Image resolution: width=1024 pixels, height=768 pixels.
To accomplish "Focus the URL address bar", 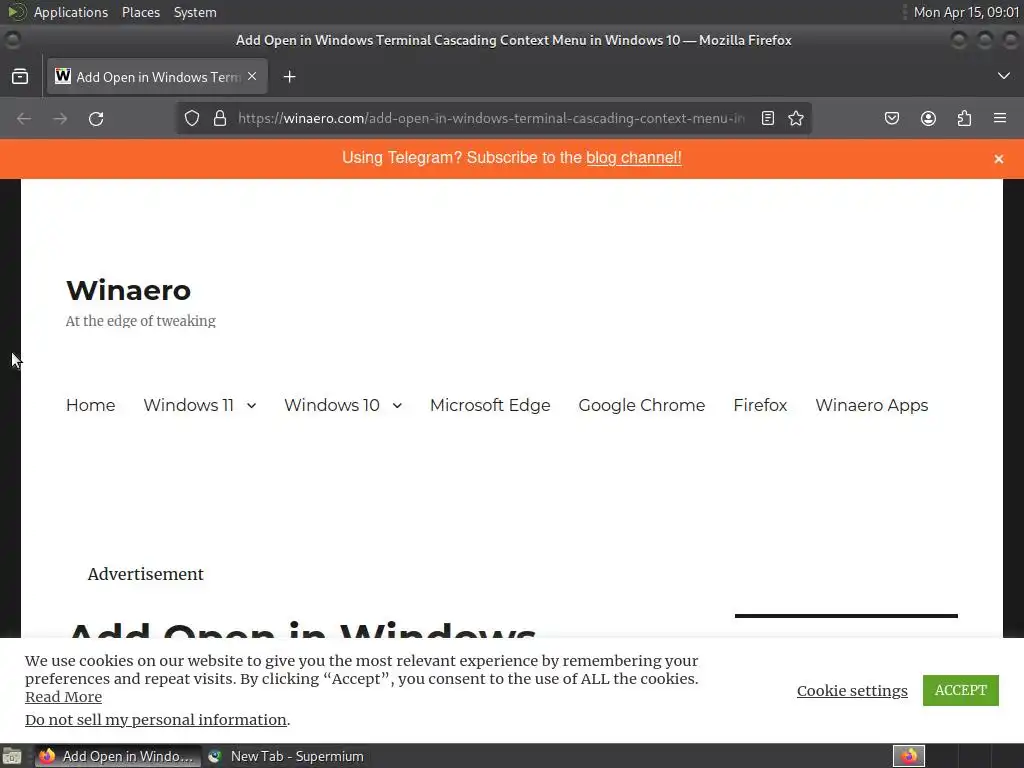I will pos(491,118).
